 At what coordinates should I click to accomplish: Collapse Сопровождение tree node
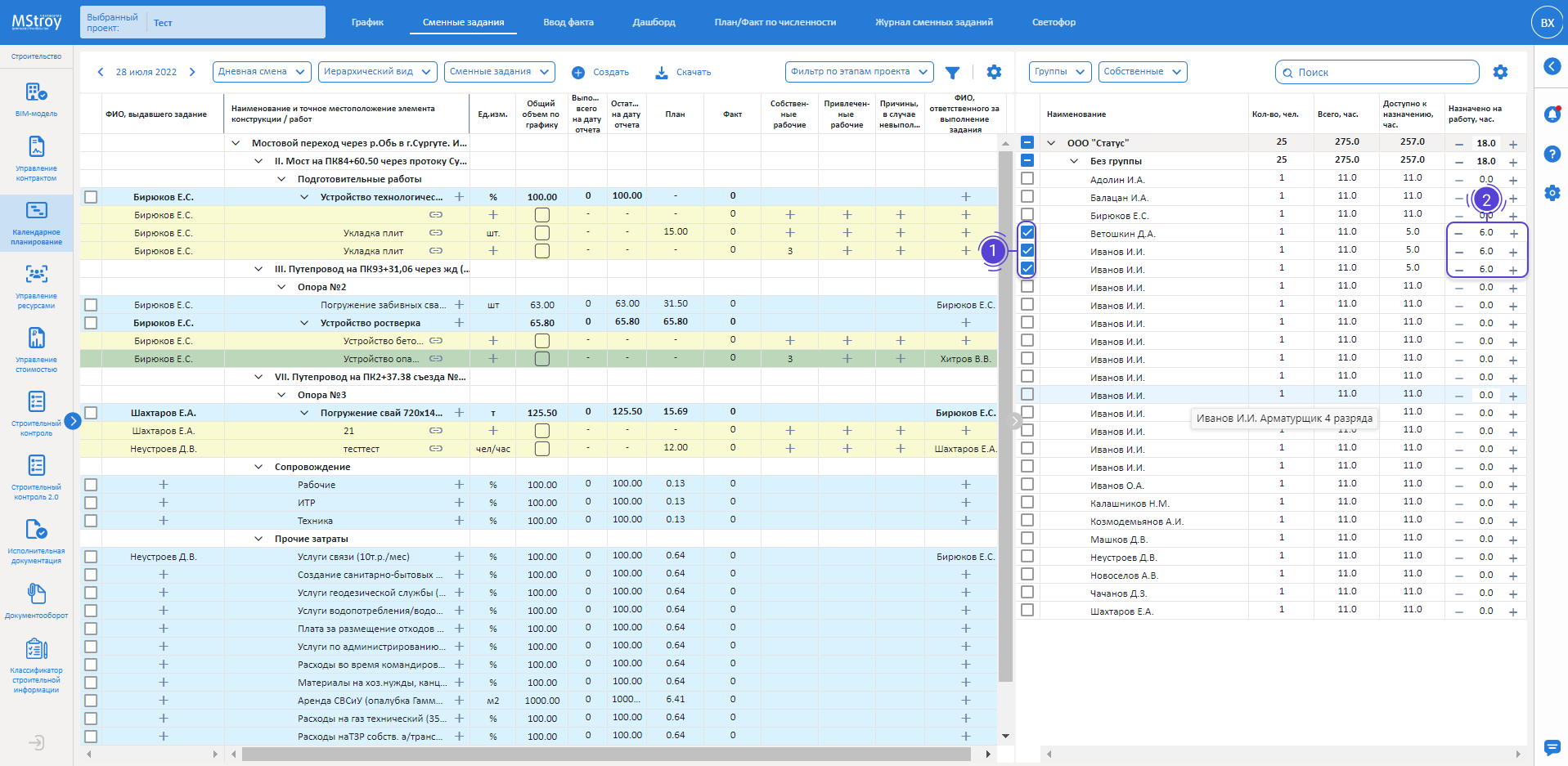258,467
